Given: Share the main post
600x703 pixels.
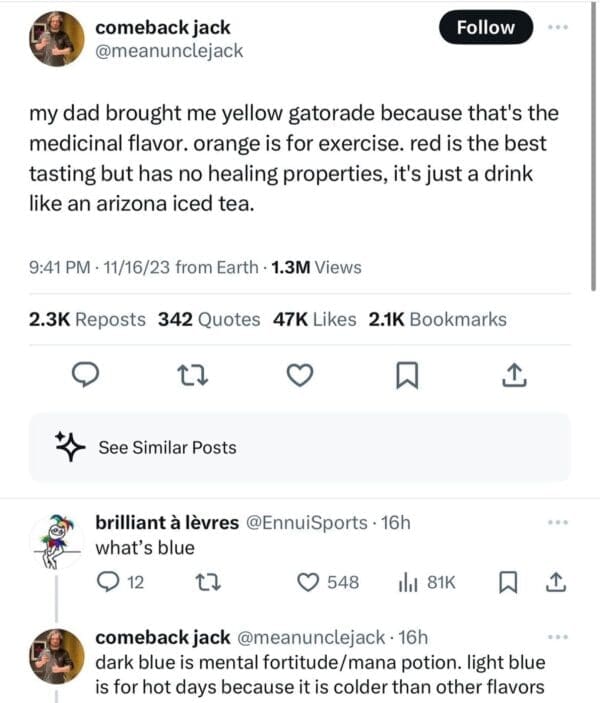Looking at the screenshot, I should pyautogui.click(x=511, y=375).
